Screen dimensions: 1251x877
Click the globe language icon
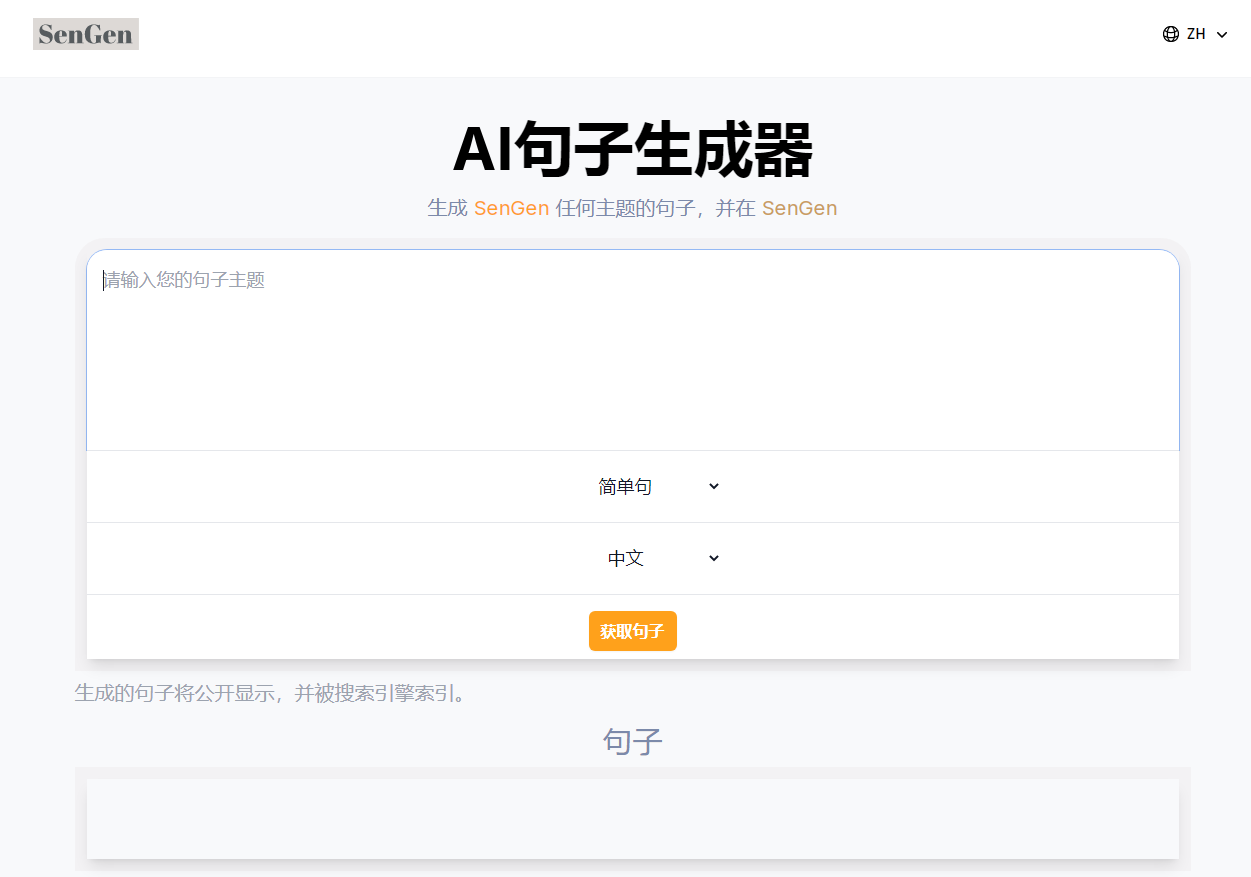coord(1171,34)
